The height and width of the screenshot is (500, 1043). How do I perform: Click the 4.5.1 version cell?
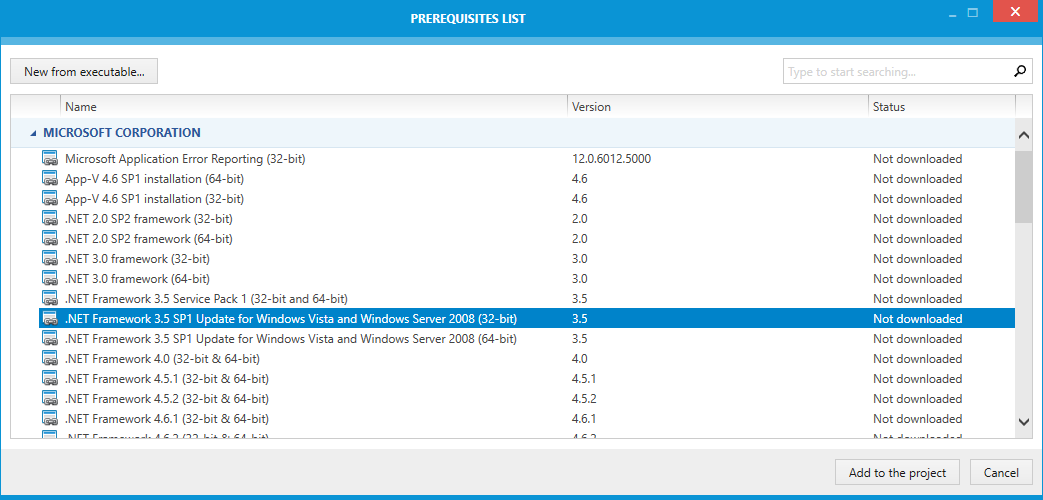click(584, 378)
